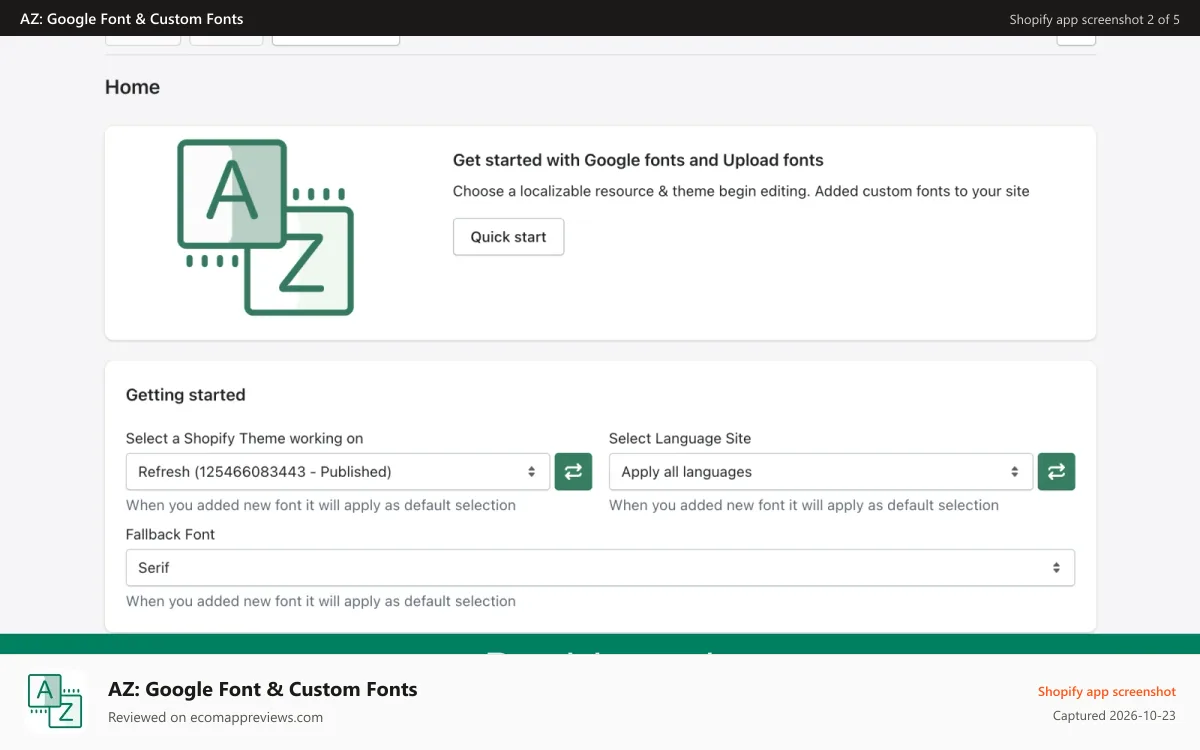
Task: Click the small AZ app icon in the footer
Action: tap(55, 701)
